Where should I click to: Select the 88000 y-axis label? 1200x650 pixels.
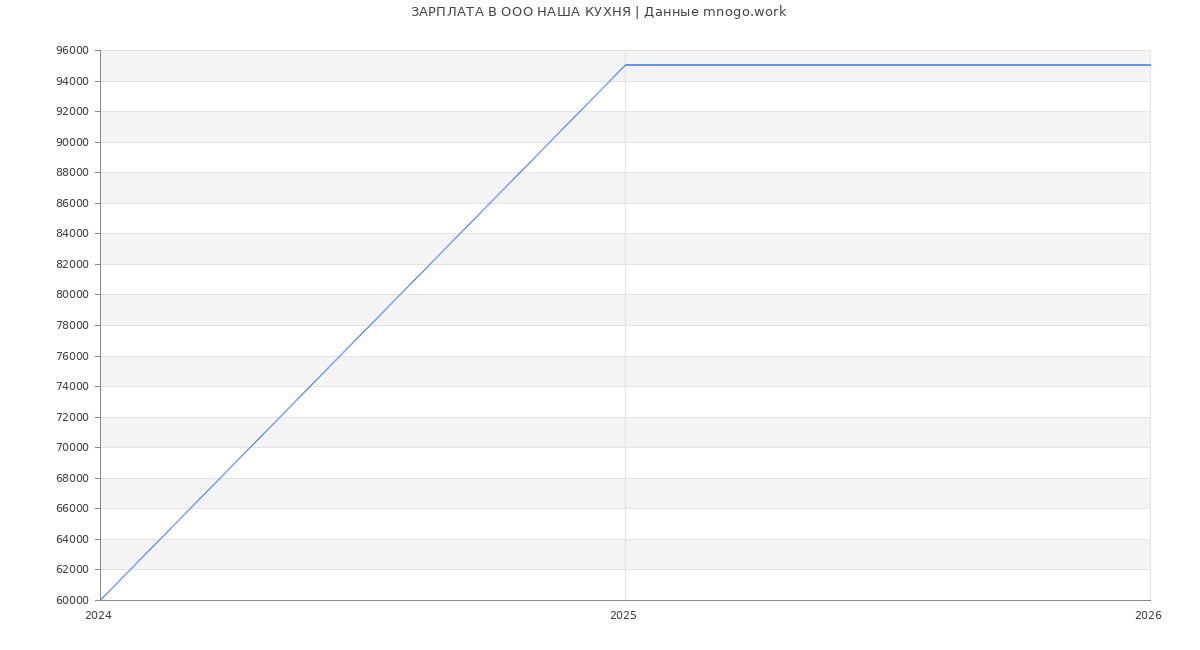(72, 173)
